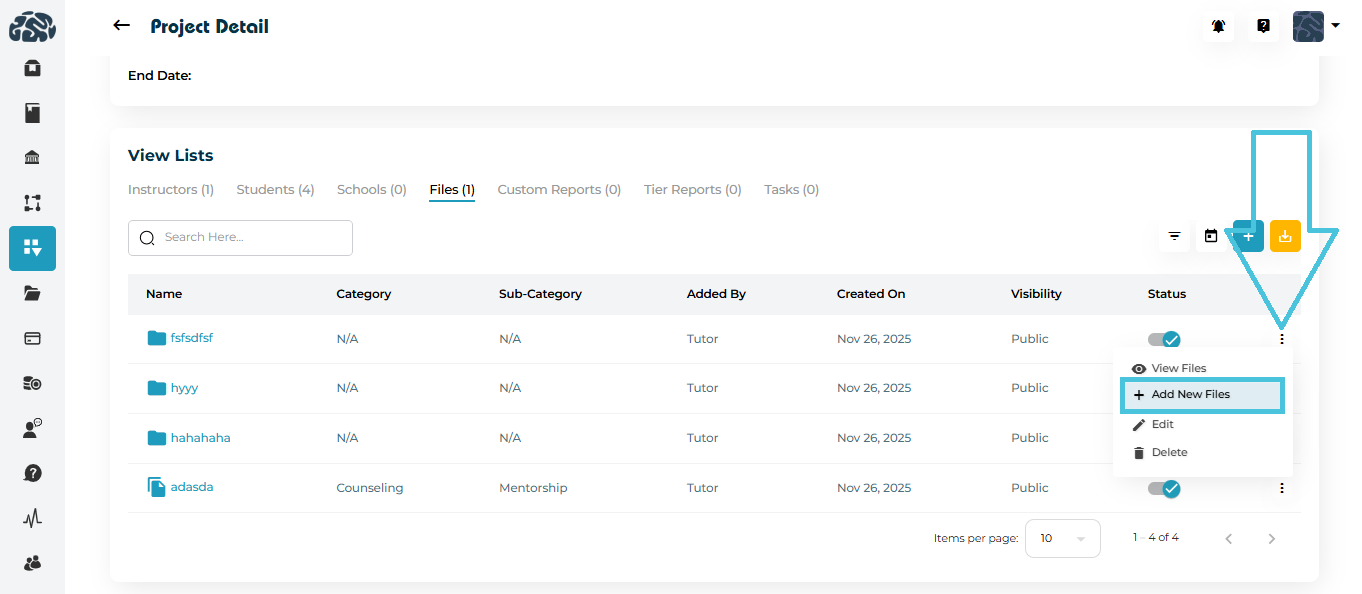Open the filter list icon
The height and width of the screenshot is (594, 1362).
[x=1174, y=237]
